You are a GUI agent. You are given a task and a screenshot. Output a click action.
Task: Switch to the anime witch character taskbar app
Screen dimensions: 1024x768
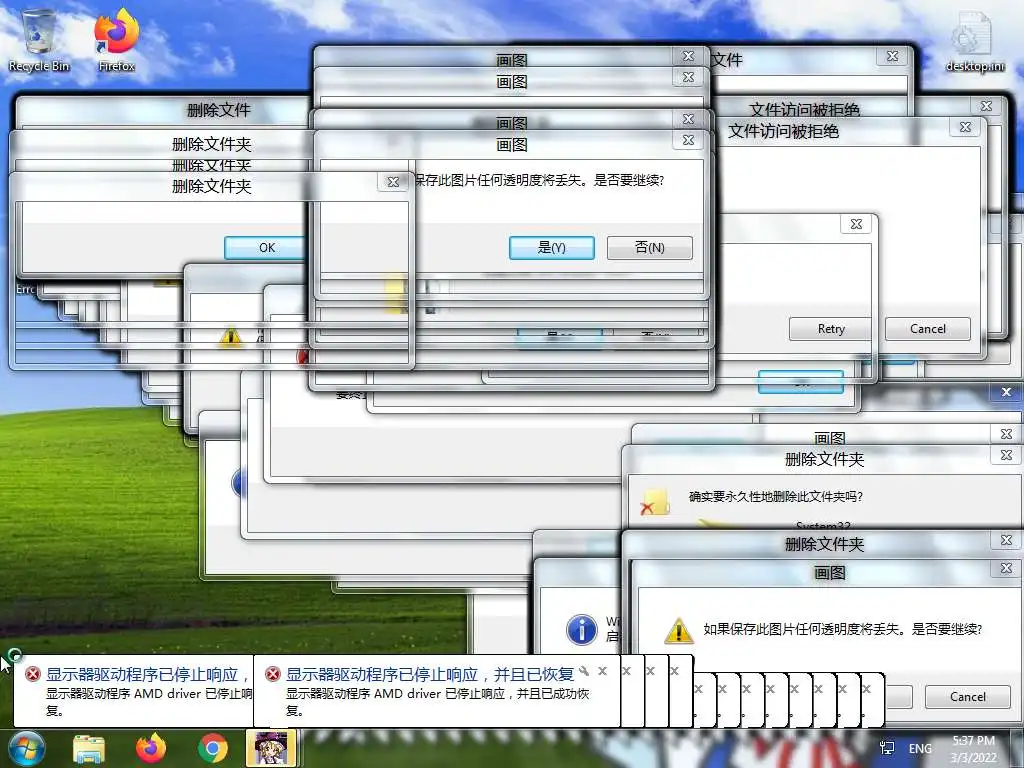271,748
